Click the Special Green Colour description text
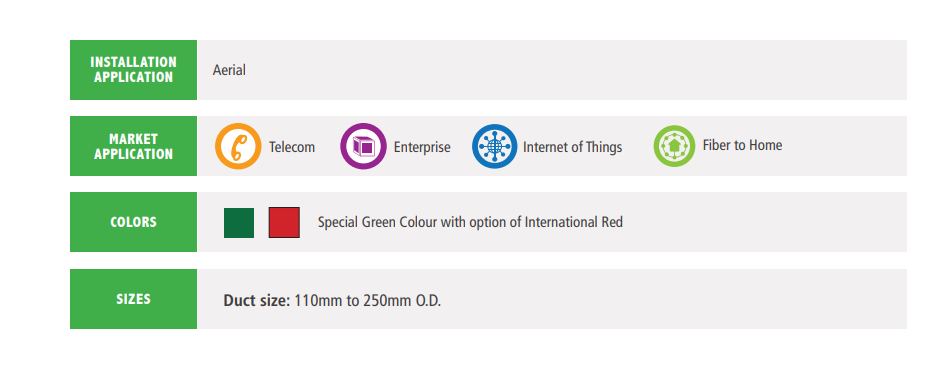The width and height of the screenshot is (951, 375). click(x=470, y=222)
